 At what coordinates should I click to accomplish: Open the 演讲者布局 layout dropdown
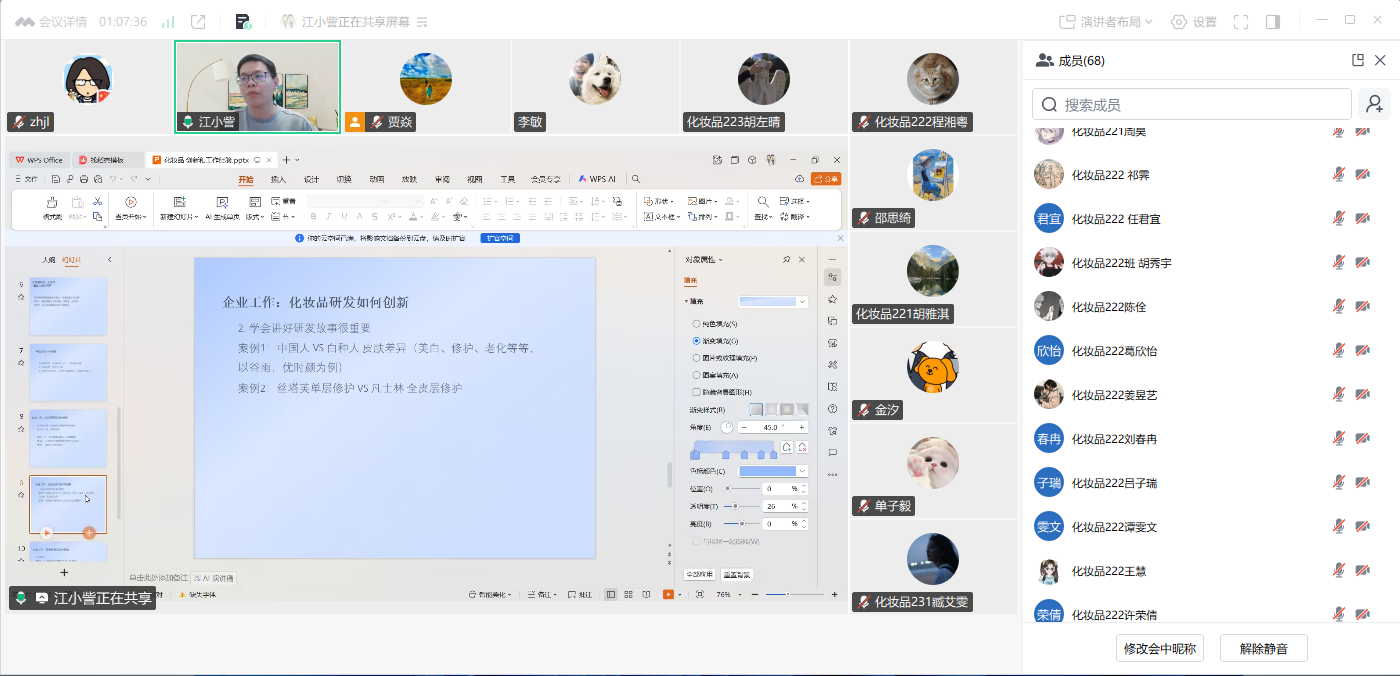click(x=1106, y=21)
